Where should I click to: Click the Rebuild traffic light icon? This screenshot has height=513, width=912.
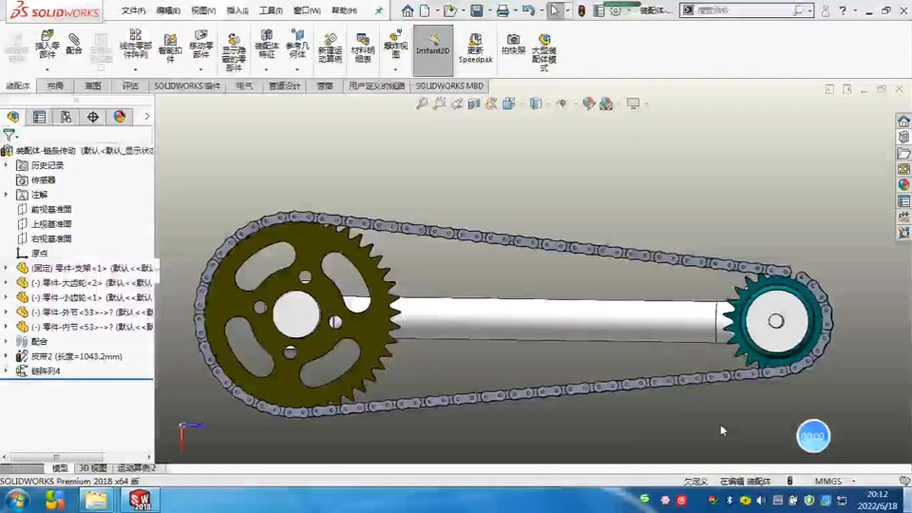(581, 10)
